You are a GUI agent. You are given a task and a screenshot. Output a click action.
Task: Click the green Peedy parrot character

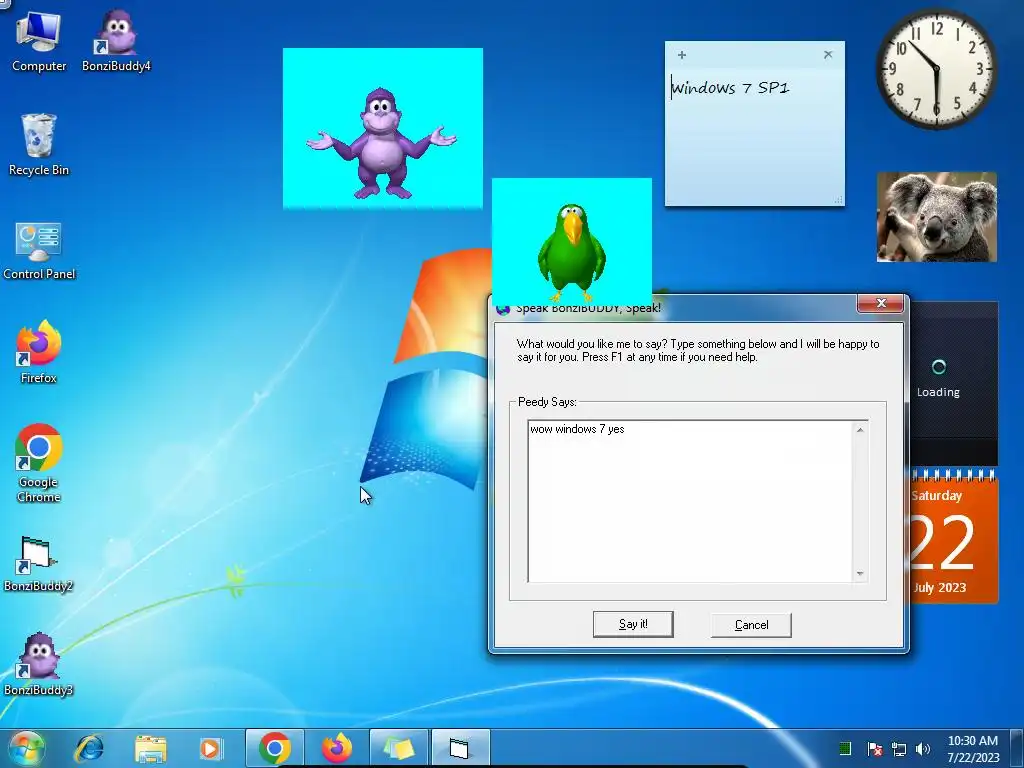coord(571,252)
